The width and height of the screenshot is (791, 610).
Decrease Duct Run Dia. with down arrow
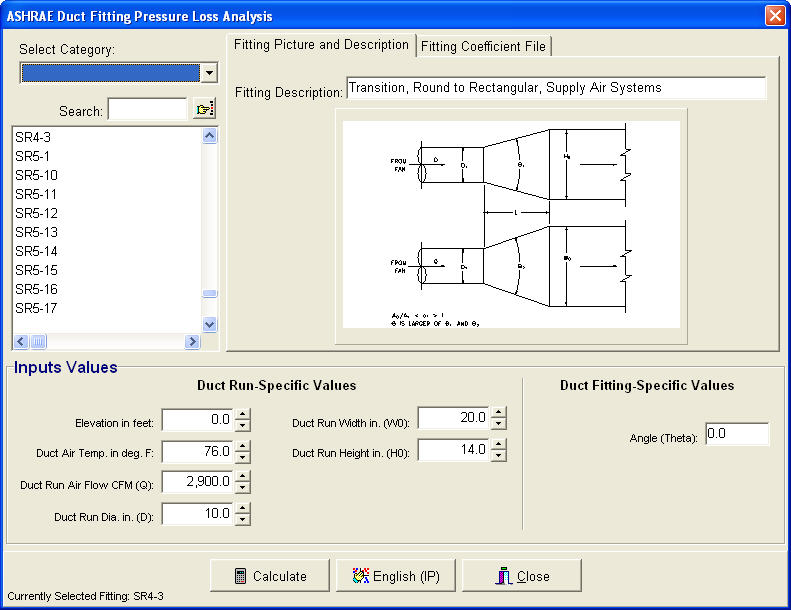tap(243, 520)
